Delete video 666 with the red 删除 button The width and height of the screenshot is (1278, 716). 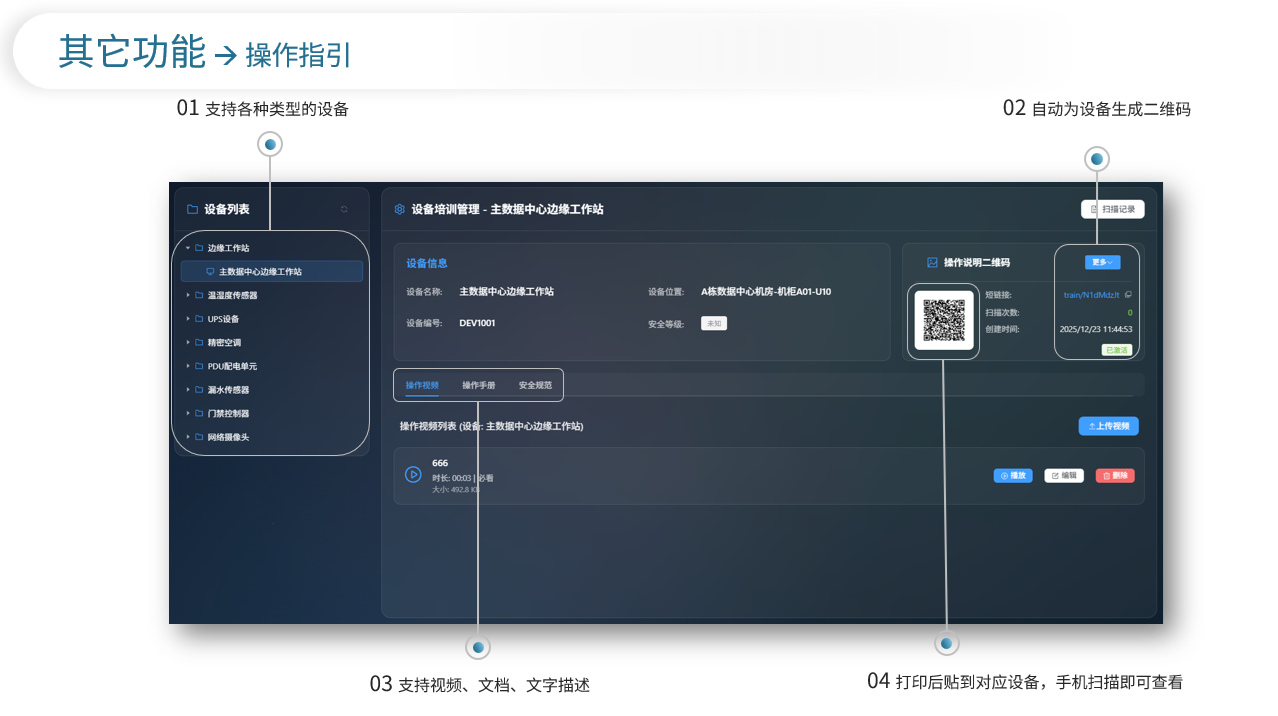tap(1114, 476)
